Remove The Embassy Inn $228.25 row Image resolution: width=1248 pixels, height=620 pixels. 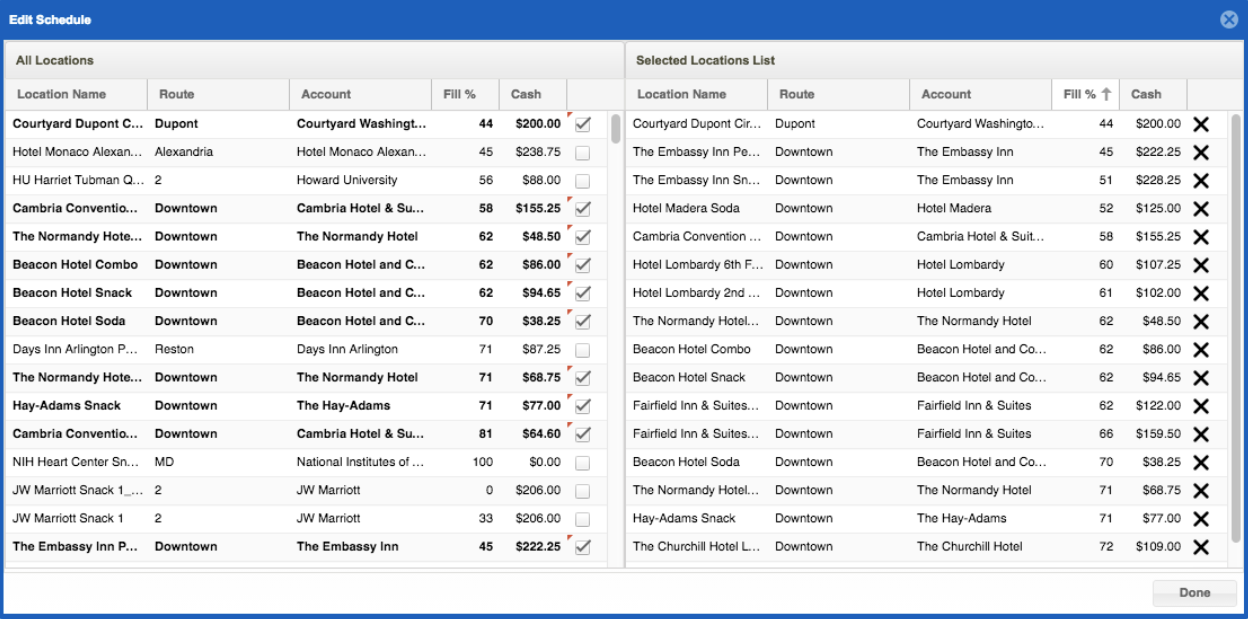(x=1201, y=180)
